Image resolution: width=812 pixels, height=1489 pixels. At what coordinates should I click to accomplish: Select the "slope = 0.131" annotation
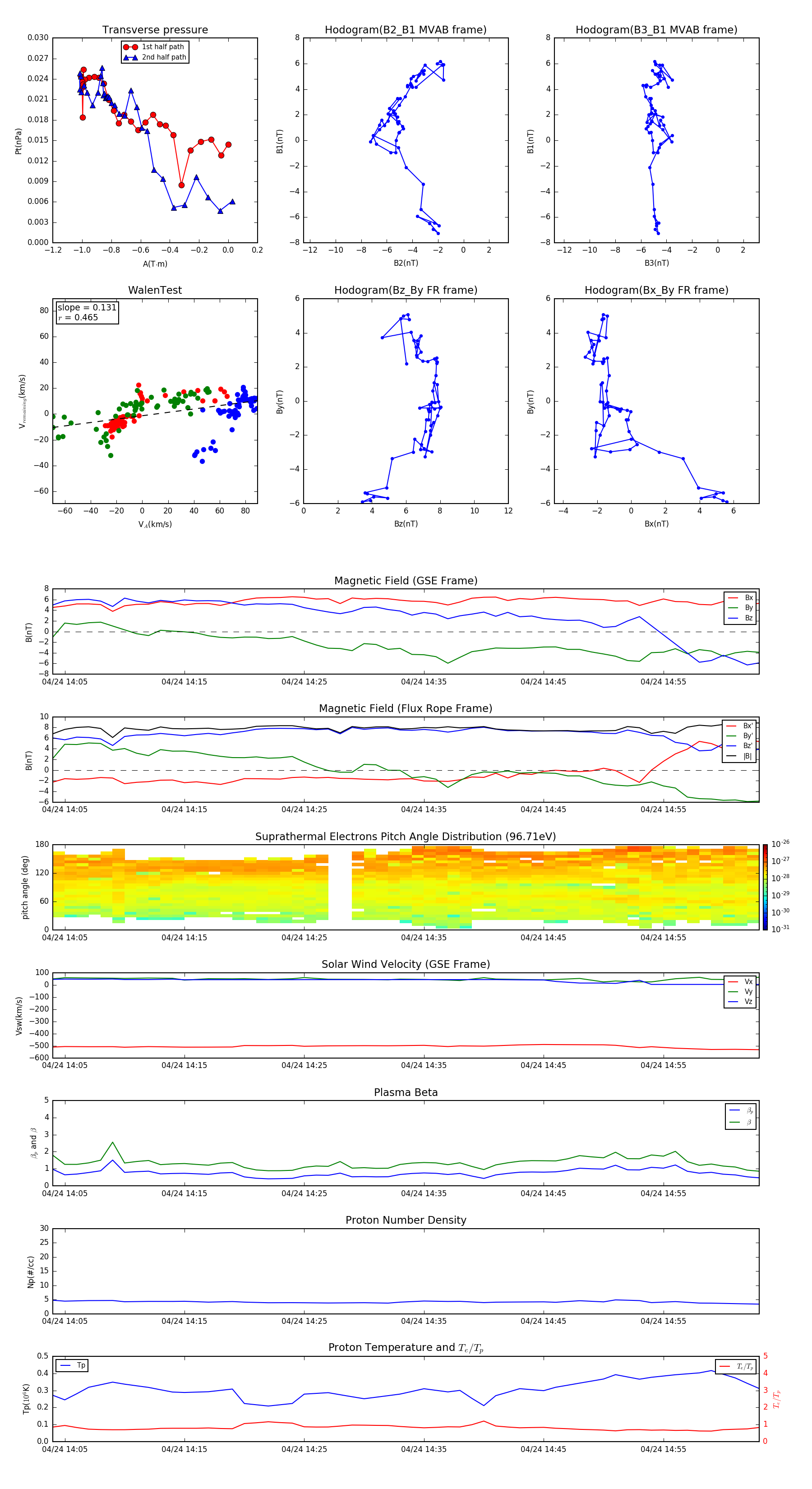pos(87,308)
